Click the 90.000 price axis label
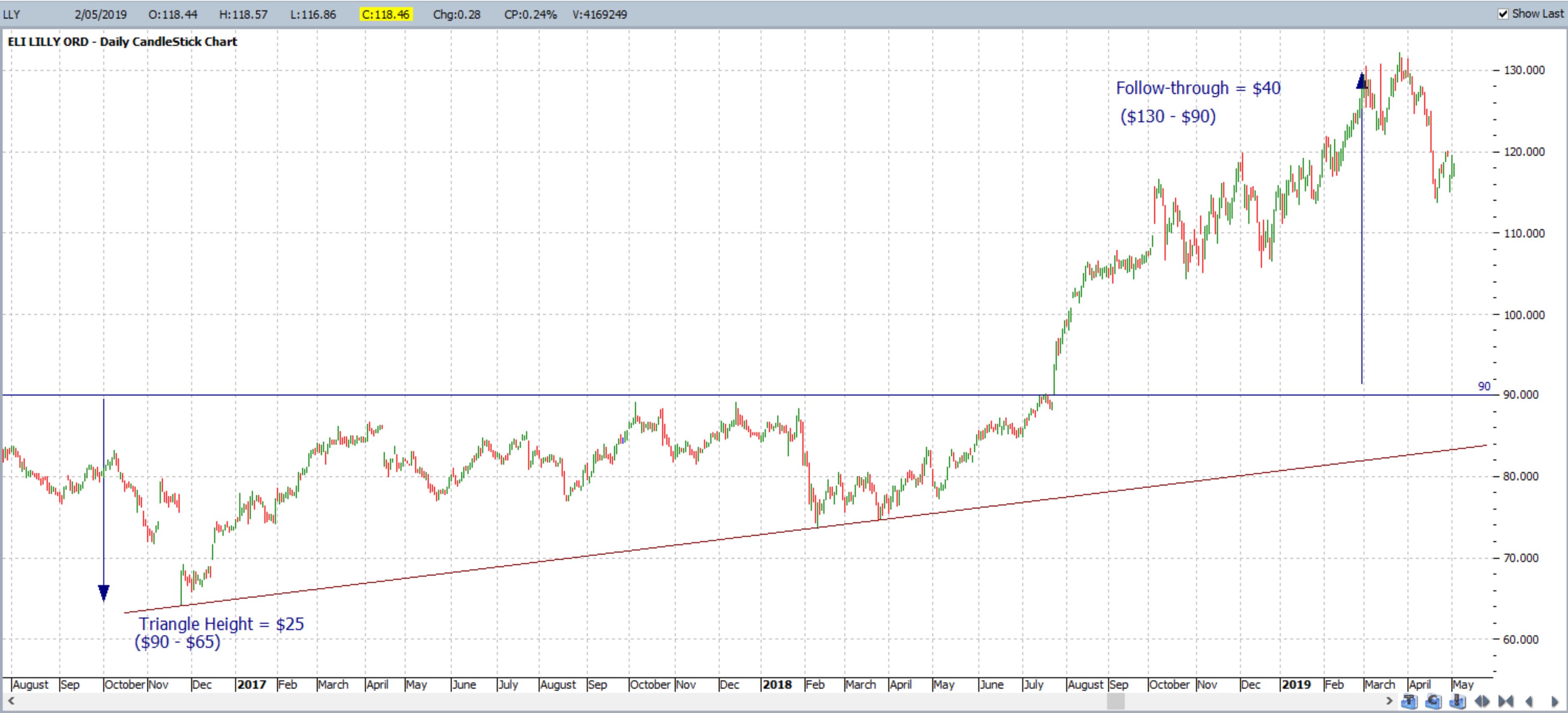The height and width of the screenshot is (713, 1568). click(1521, 394)
